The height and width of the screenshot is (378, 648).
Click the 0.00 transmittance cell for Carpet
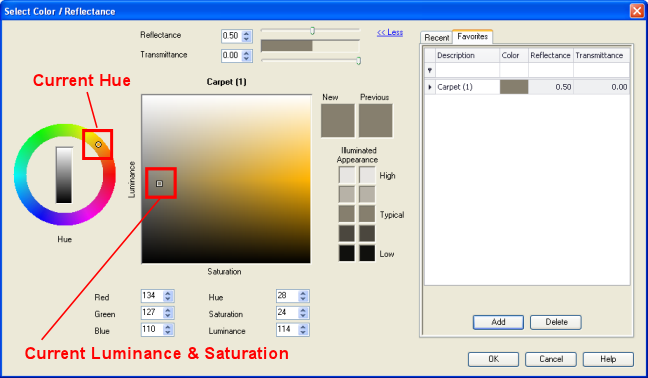click(x=601, y=87)
